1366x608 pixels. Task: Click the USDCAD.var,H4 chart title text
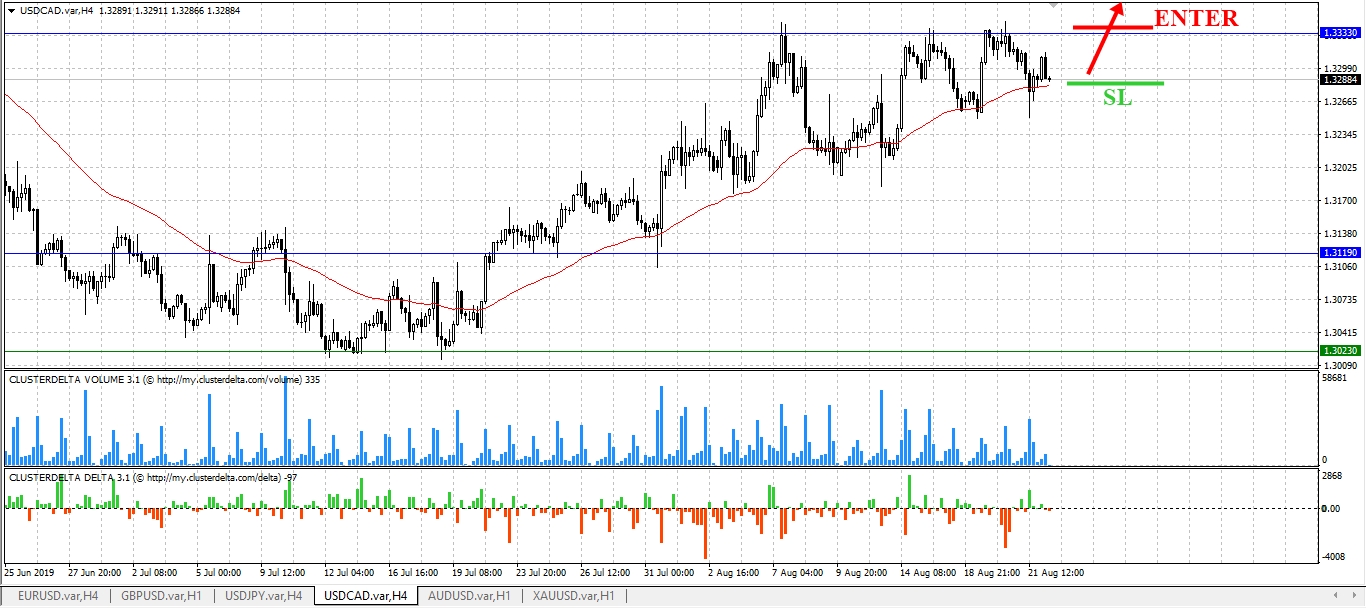click(56, 10)
